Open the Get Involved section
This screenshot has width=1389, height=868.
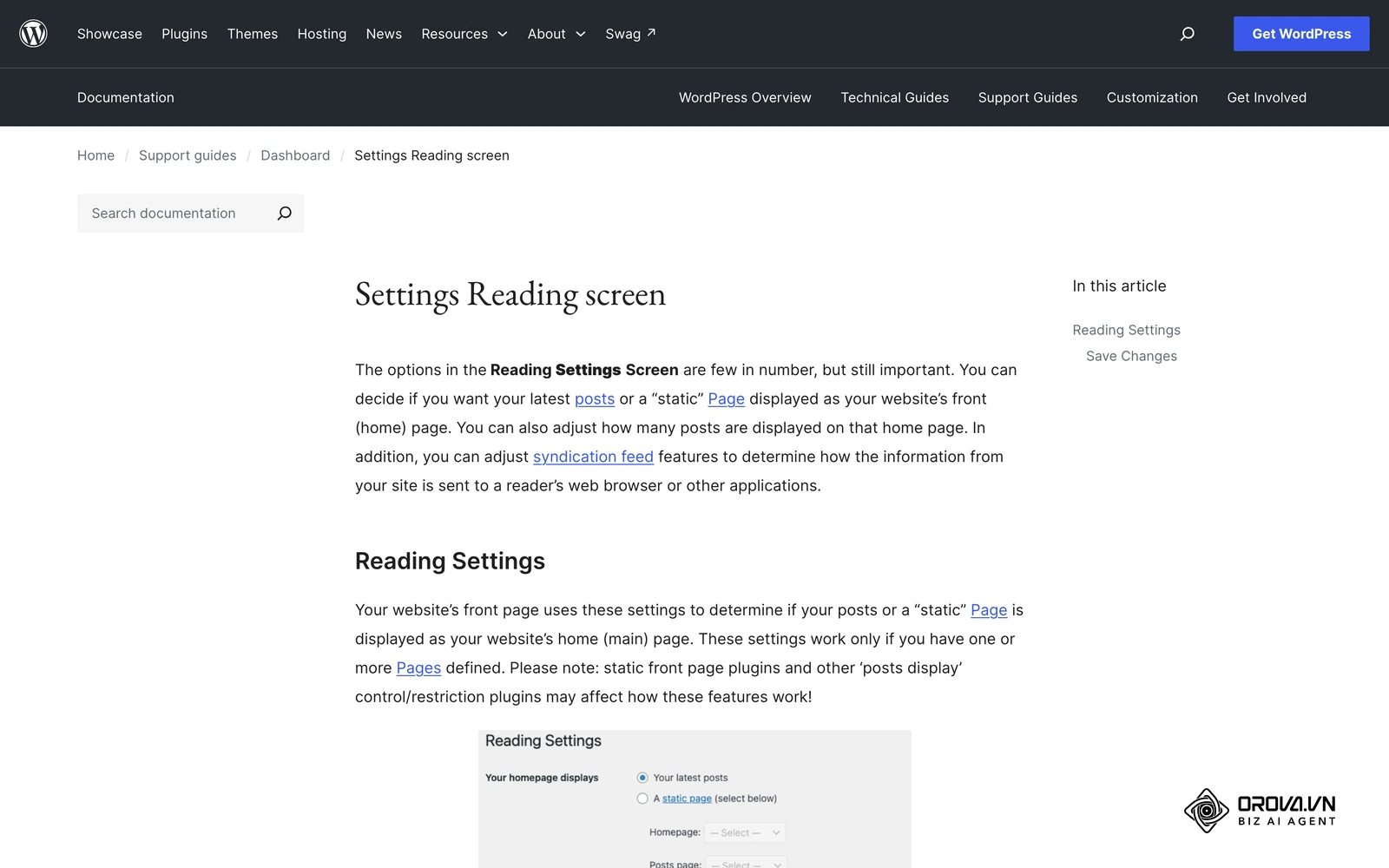(1267, 97)
